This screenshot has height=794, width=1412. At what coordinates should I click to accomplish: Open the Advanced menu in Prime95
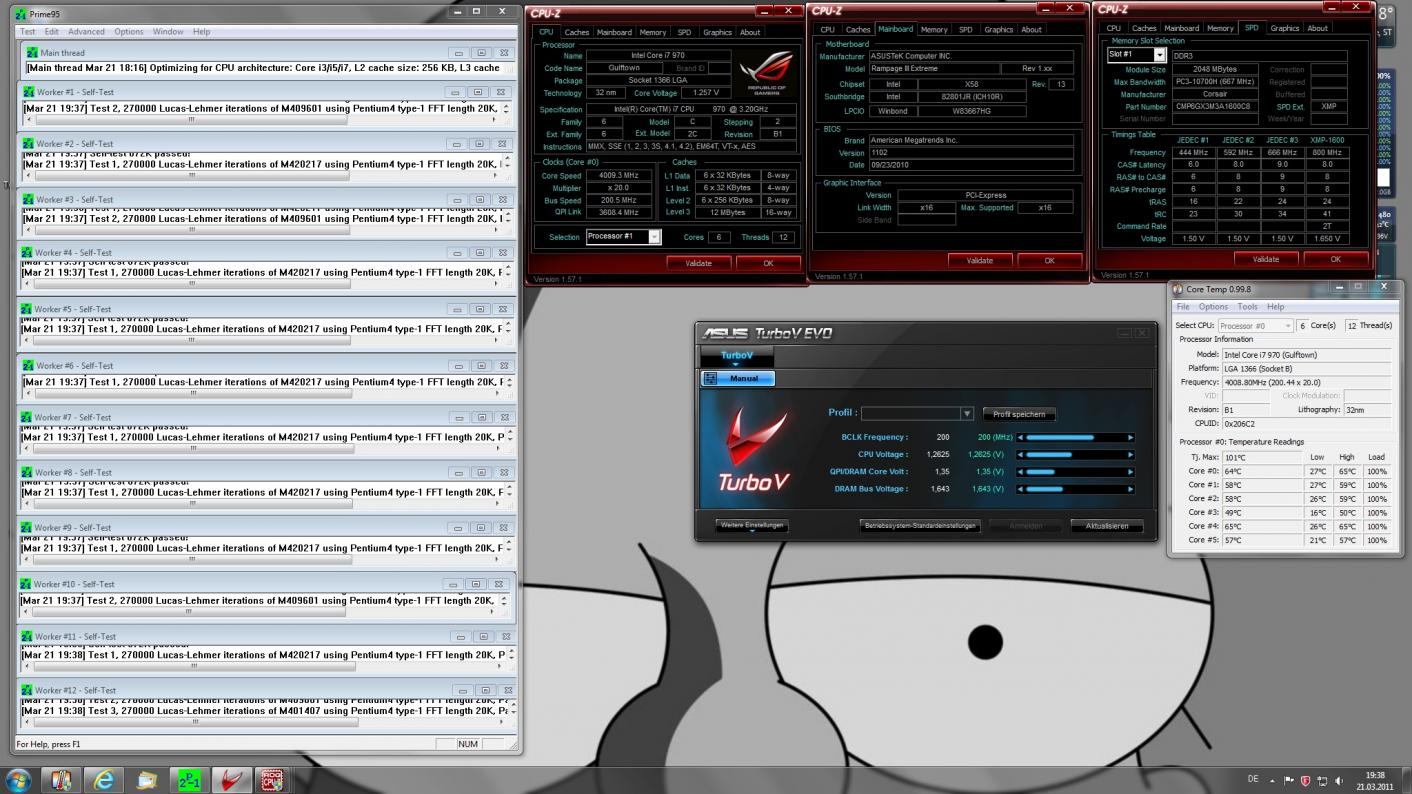point(86,32)
